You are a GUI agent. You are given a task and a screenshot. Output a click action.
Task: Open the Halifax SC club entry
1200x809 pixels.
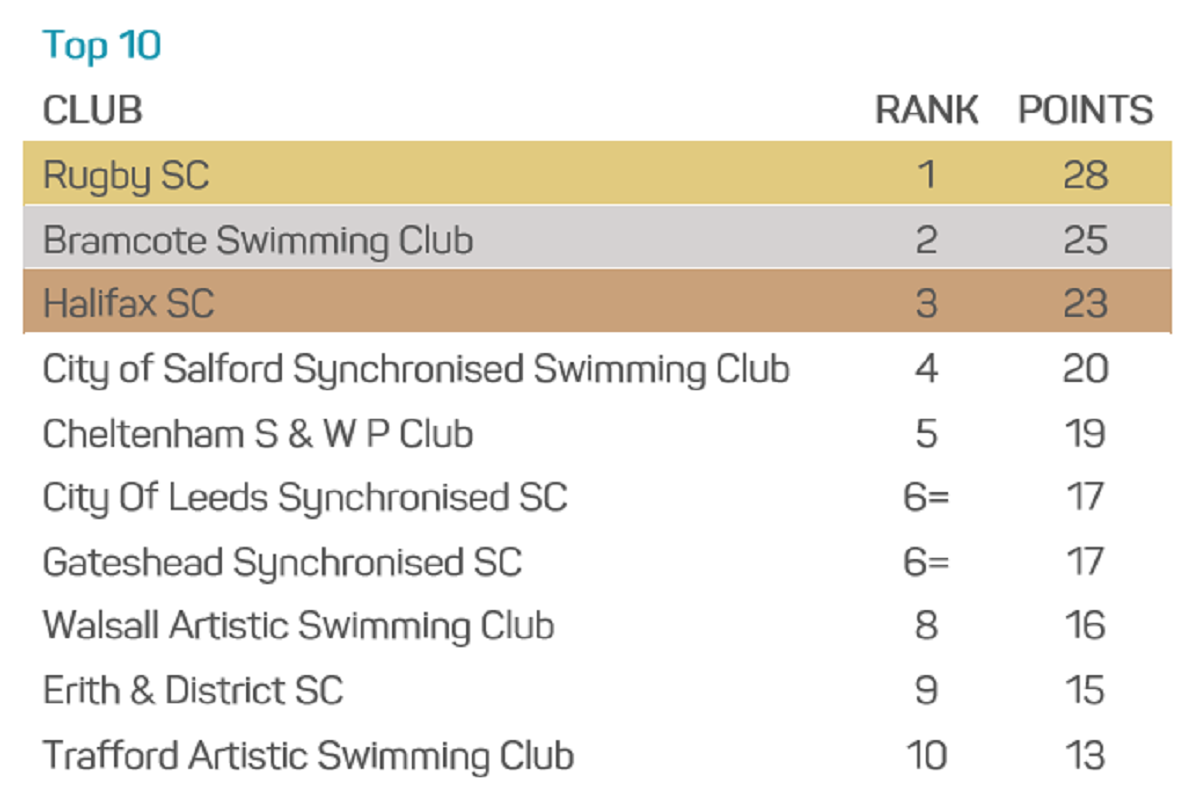(x=129, y=304)
